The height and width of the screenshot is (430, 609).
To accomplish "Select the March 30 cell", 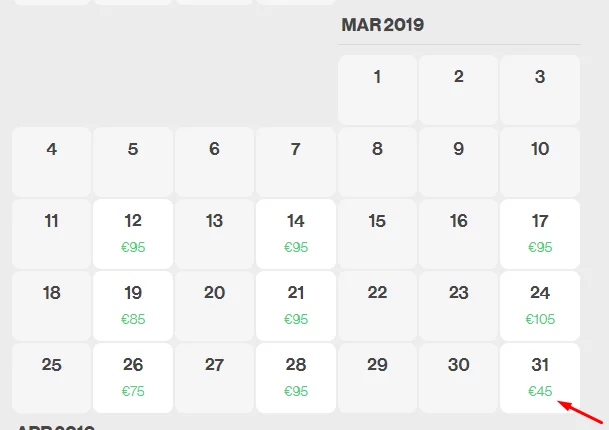I will (459, 377).
